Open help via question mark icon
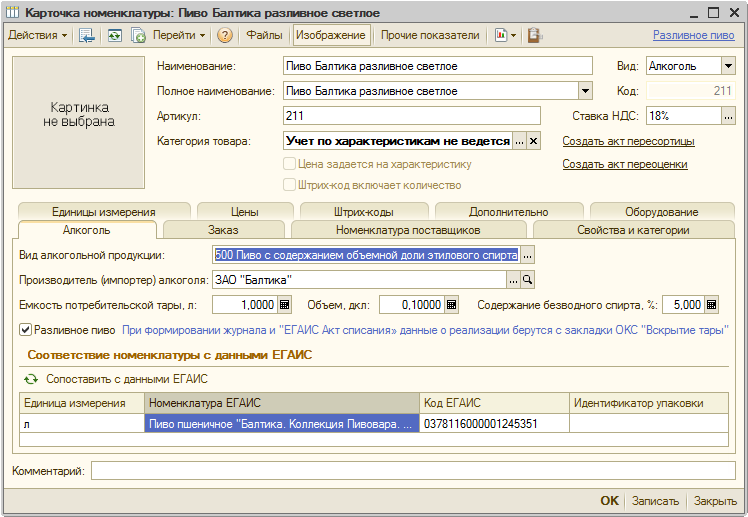 tap(225, 35)
